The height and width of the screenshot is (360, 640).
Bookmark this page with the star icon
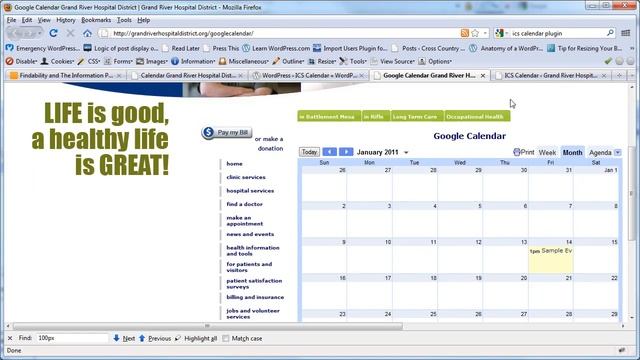475,33
